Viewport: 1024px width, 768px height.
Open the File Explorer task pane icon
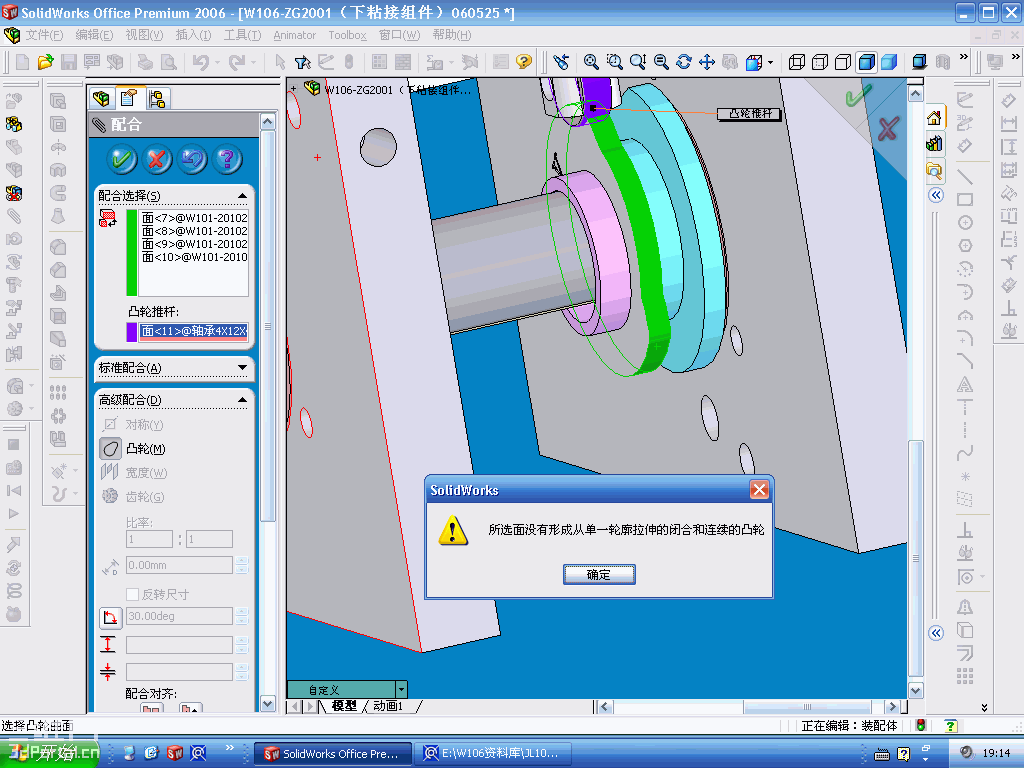click(935, 170)
